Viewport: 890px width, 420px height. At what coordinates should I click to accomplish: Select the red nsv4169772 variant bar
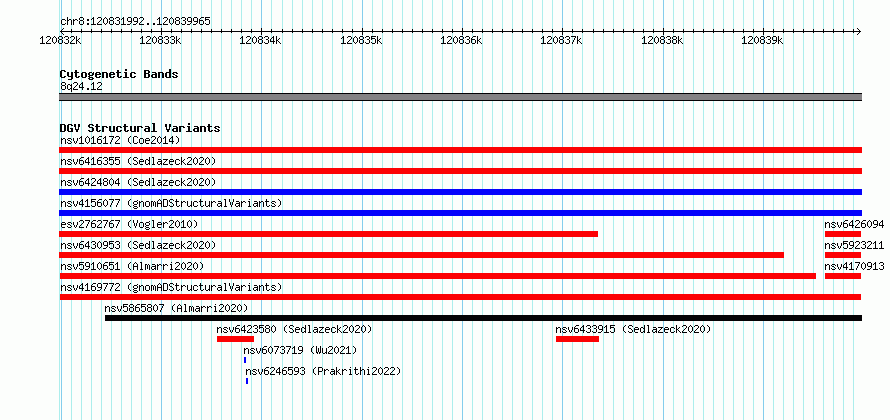point(460,297)
